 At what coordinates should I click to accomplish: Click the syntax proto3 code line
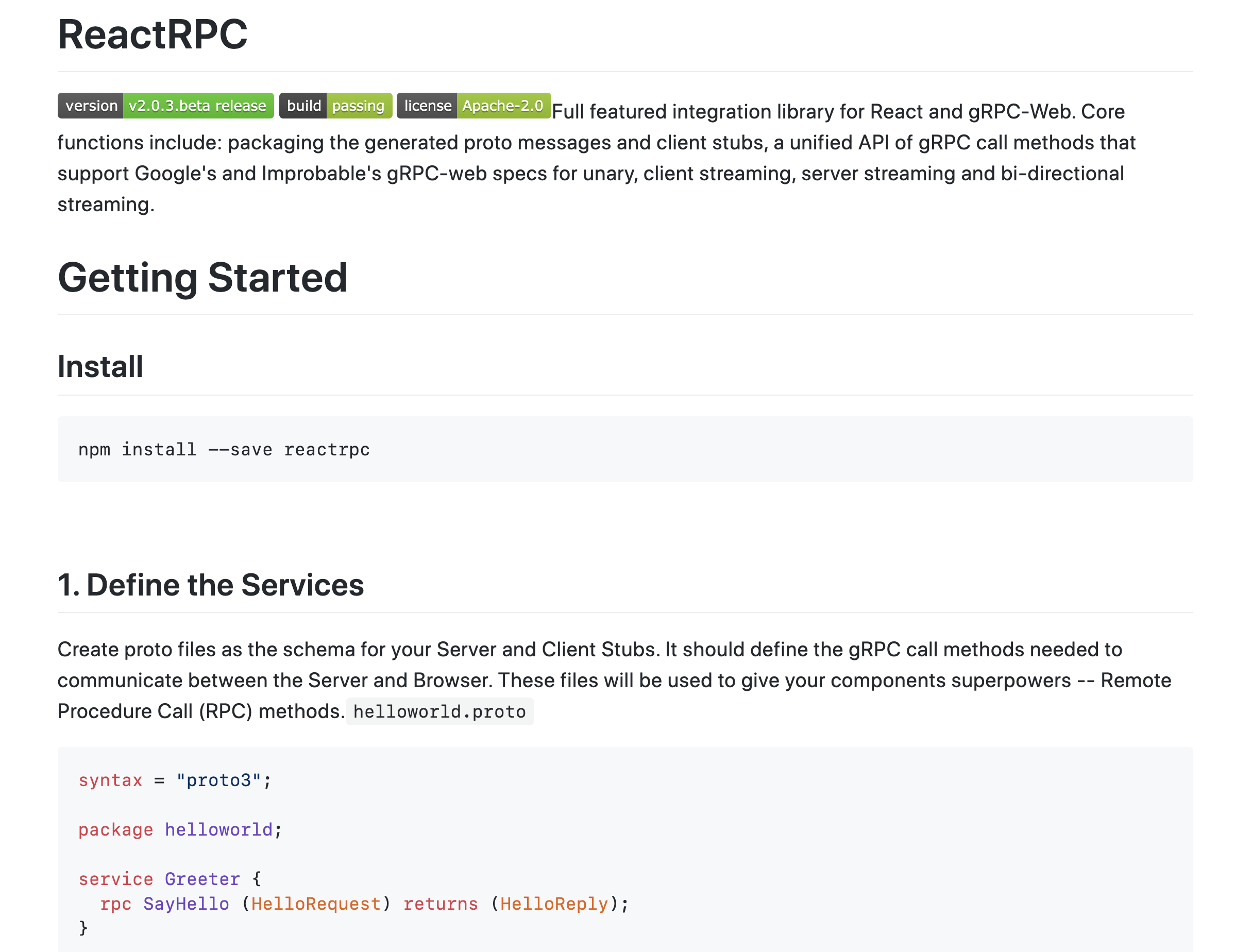tap(174, 780)
